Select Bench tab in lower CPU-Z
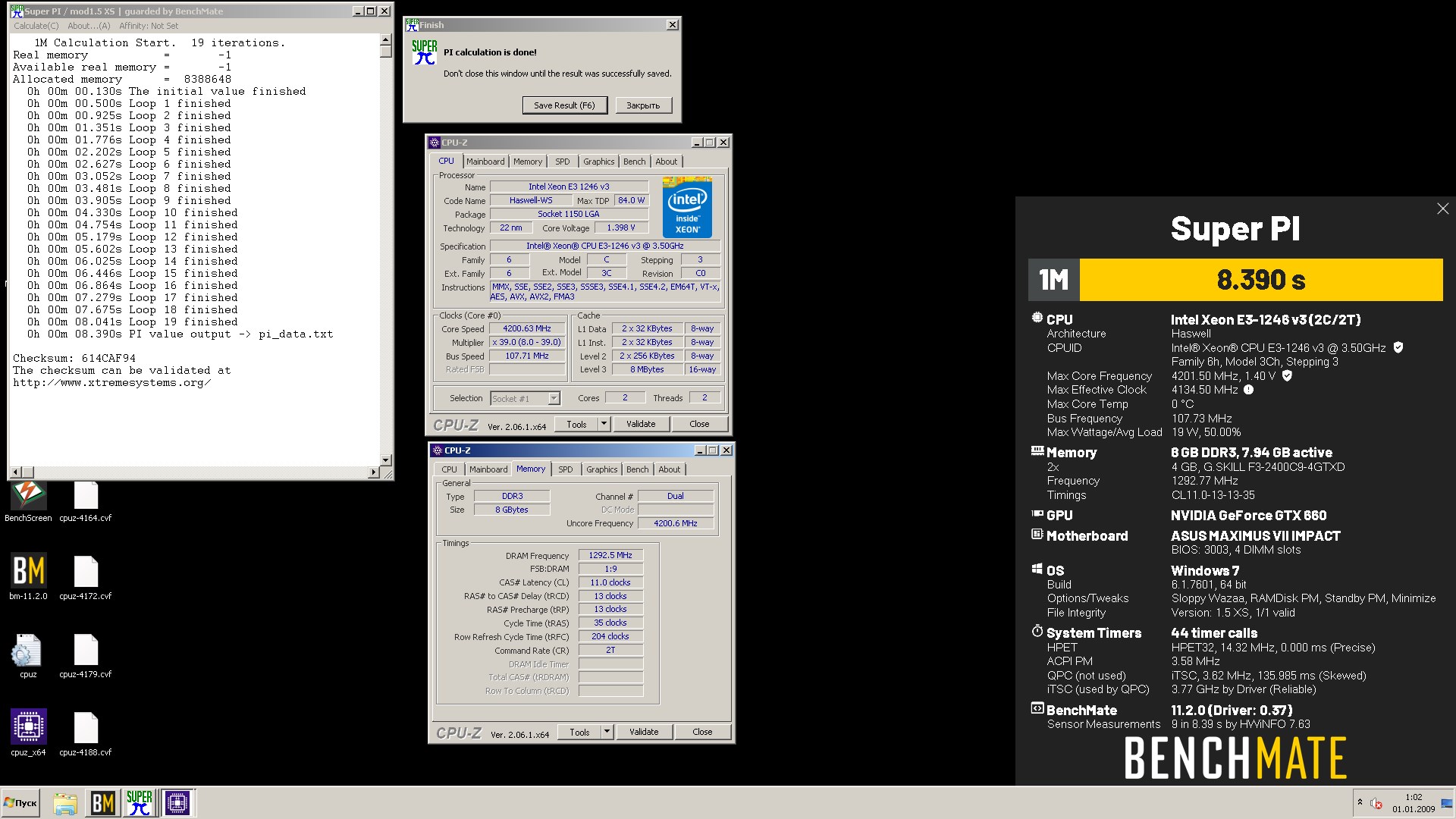Viewport: 1456px width, 819px height. [x=638, y=469]
